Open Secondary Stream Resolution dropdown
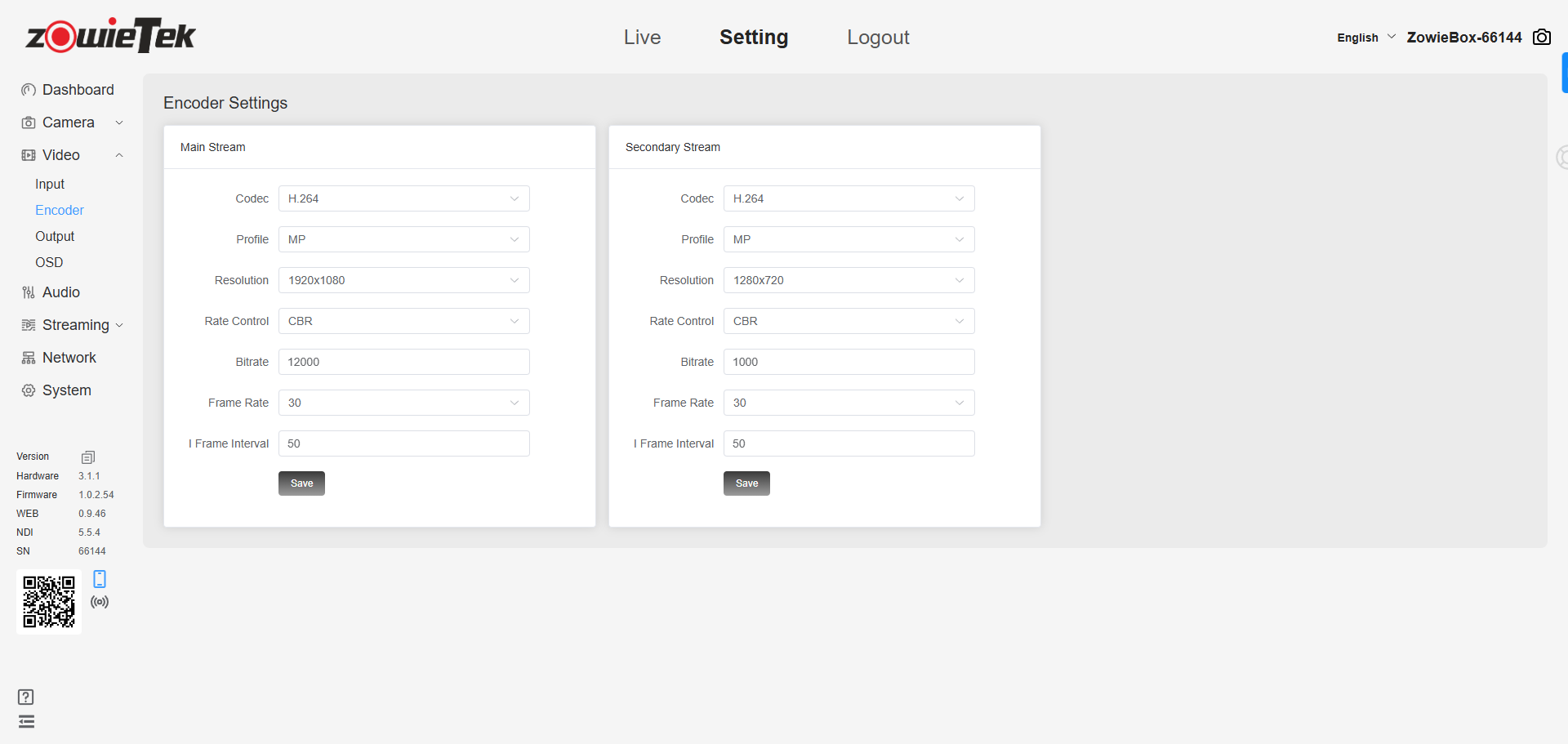This screenshot has width=1568, height=744. 849,280
